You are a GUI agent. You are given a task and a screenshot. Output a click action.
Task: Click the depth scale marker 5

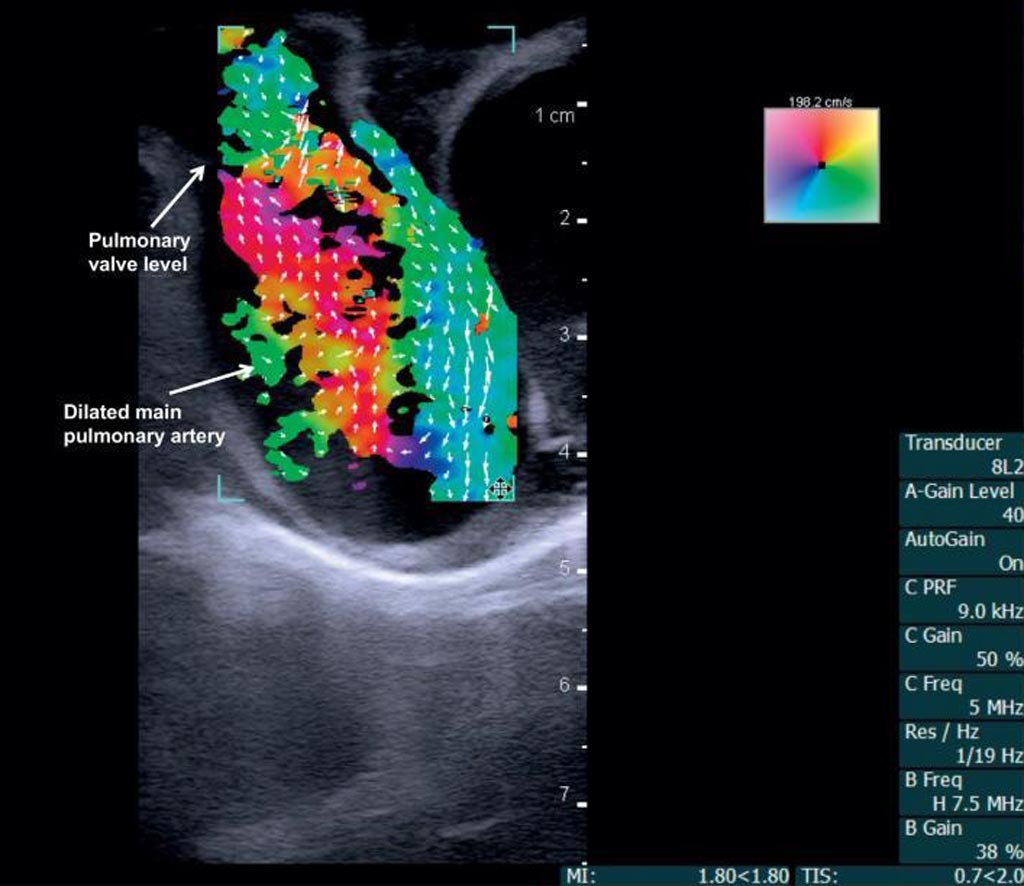click(x=565, y=568)
